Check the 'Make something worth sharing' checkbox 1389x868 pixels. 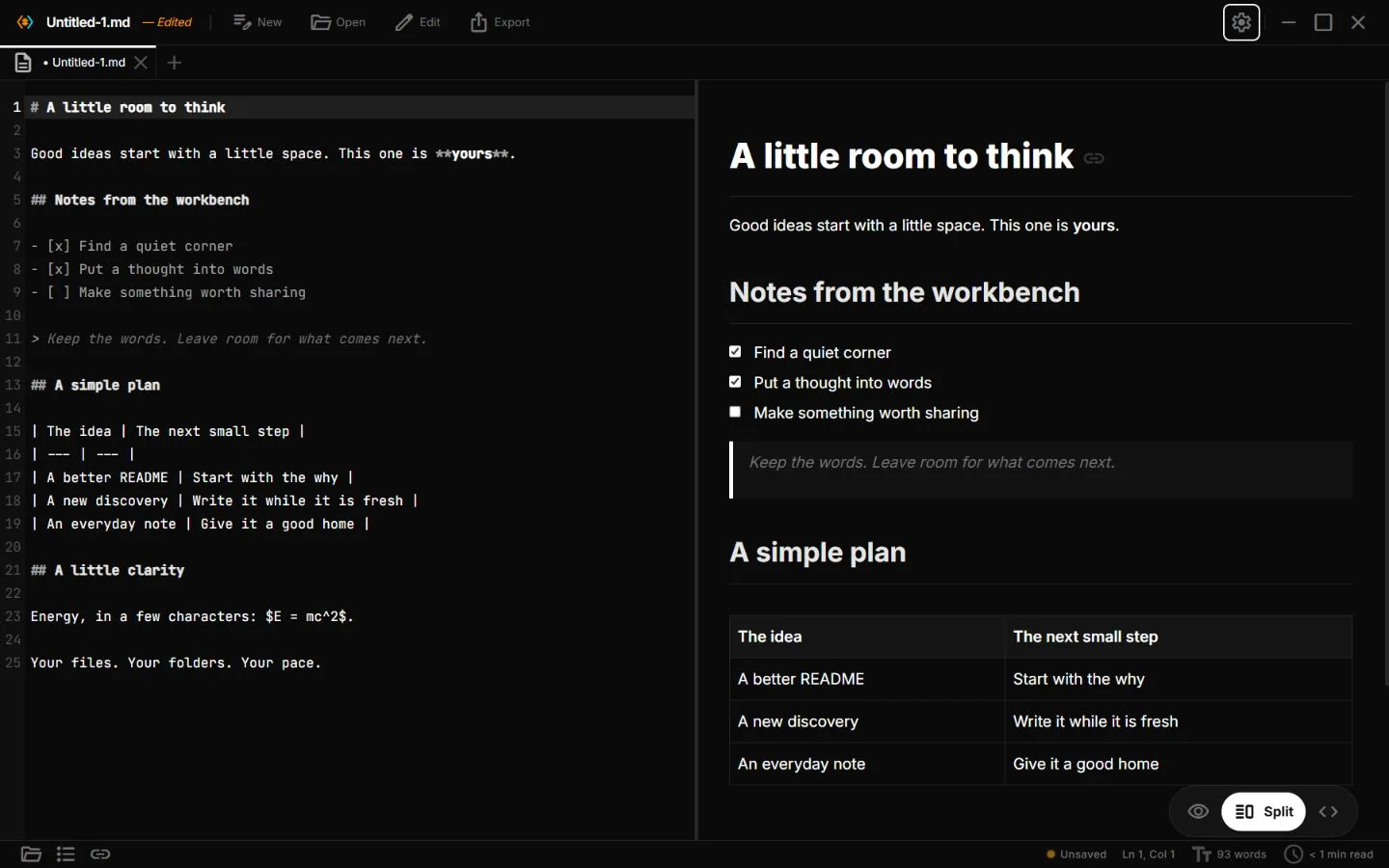click(x=735, y=412)
